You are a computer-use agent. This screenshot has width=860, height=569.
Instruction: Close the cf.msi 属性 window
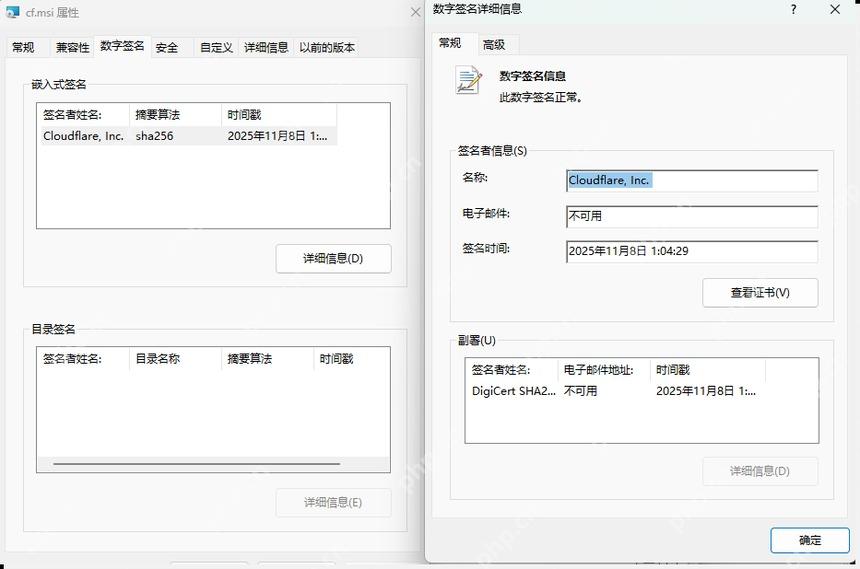click(415, 12)
